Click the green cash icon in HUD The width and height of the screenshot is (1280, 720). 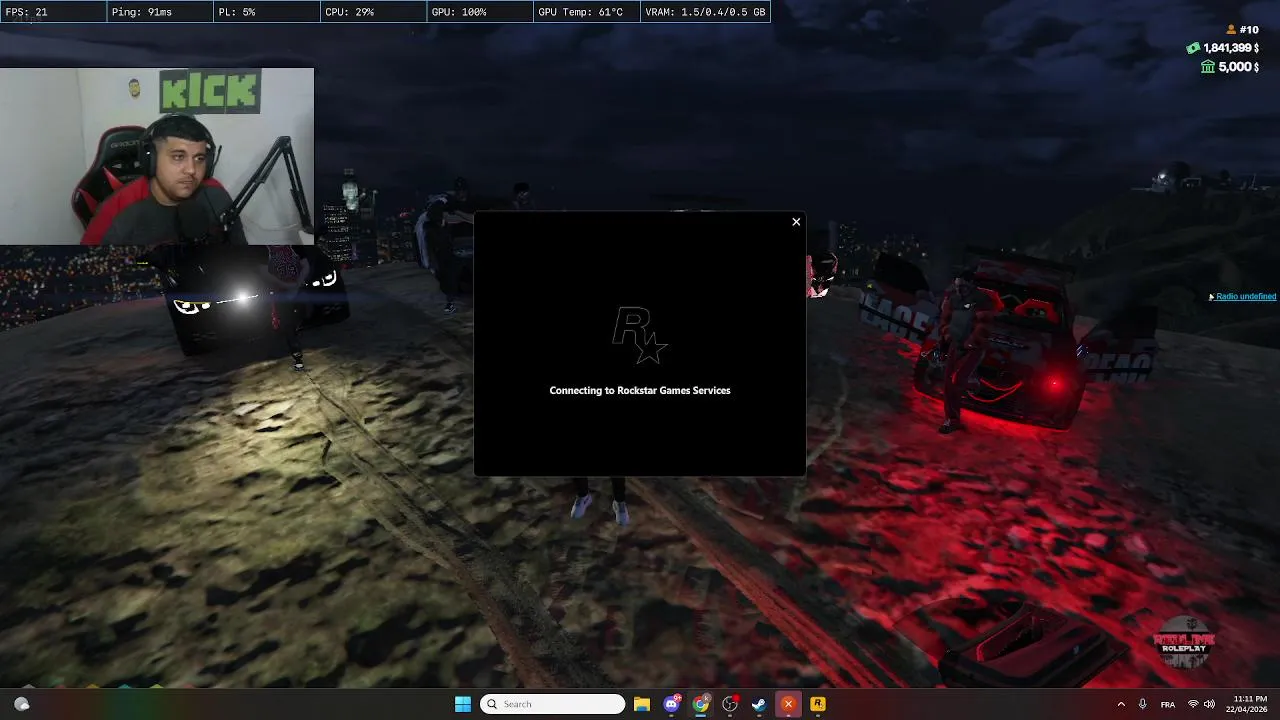[1193, 48]
